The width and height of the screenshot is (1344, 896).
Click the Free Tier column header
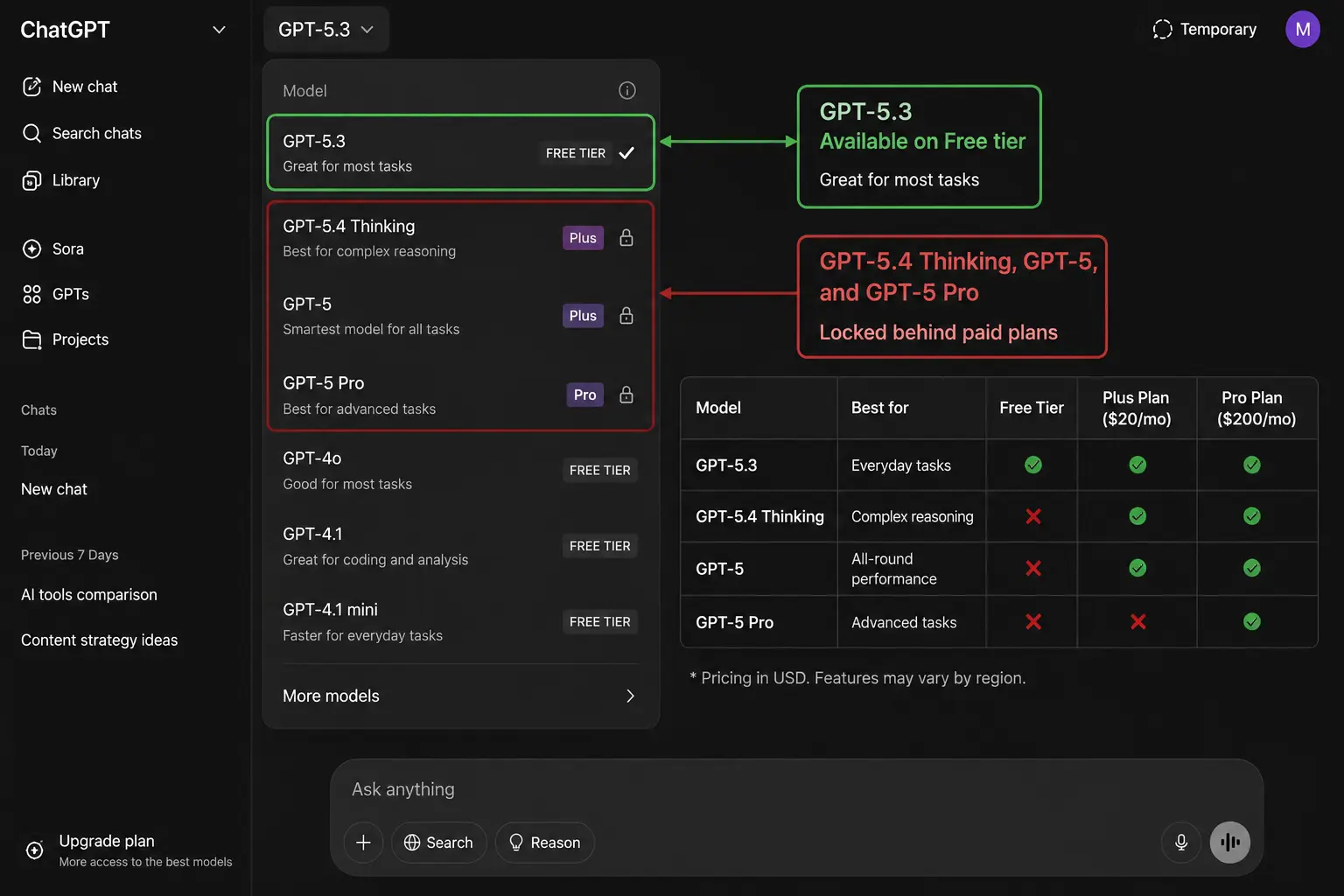coord(1032,408)
